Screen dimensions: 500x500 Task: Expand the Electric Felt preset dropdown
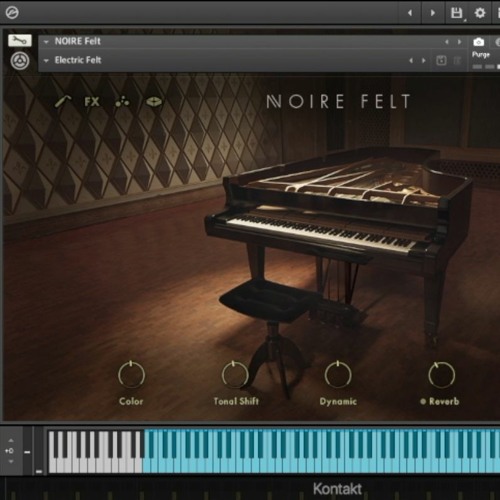pos(46,61)
